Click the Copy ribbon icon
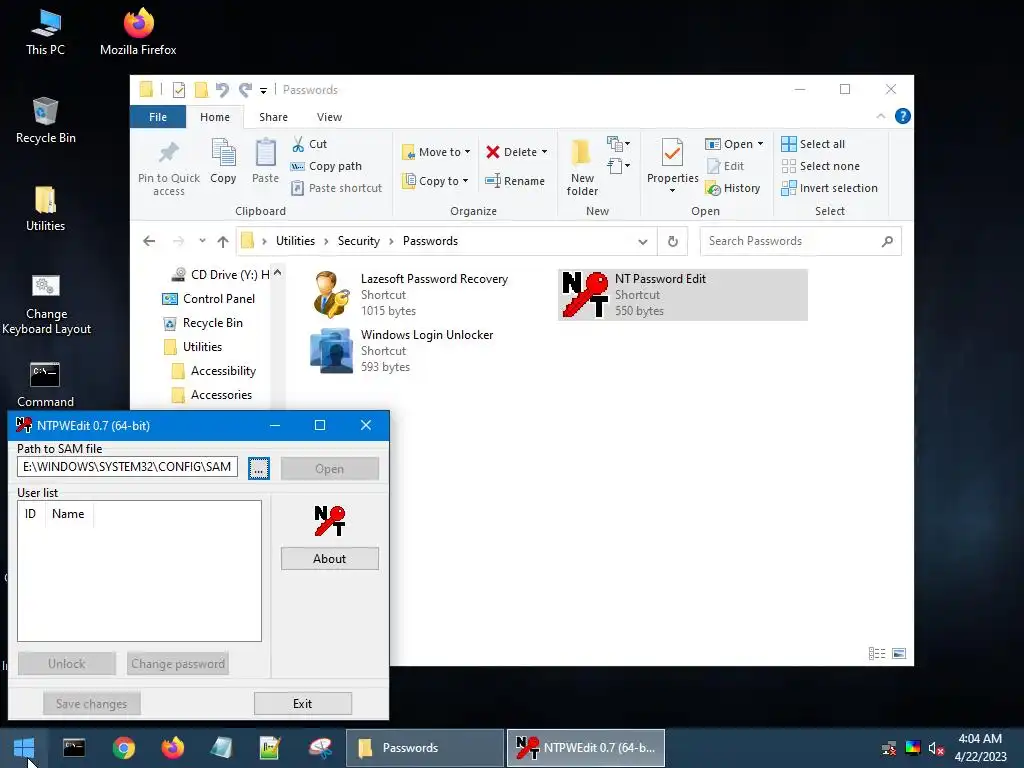This screenshot has width=1024, height=768. [x=223, y=161]
